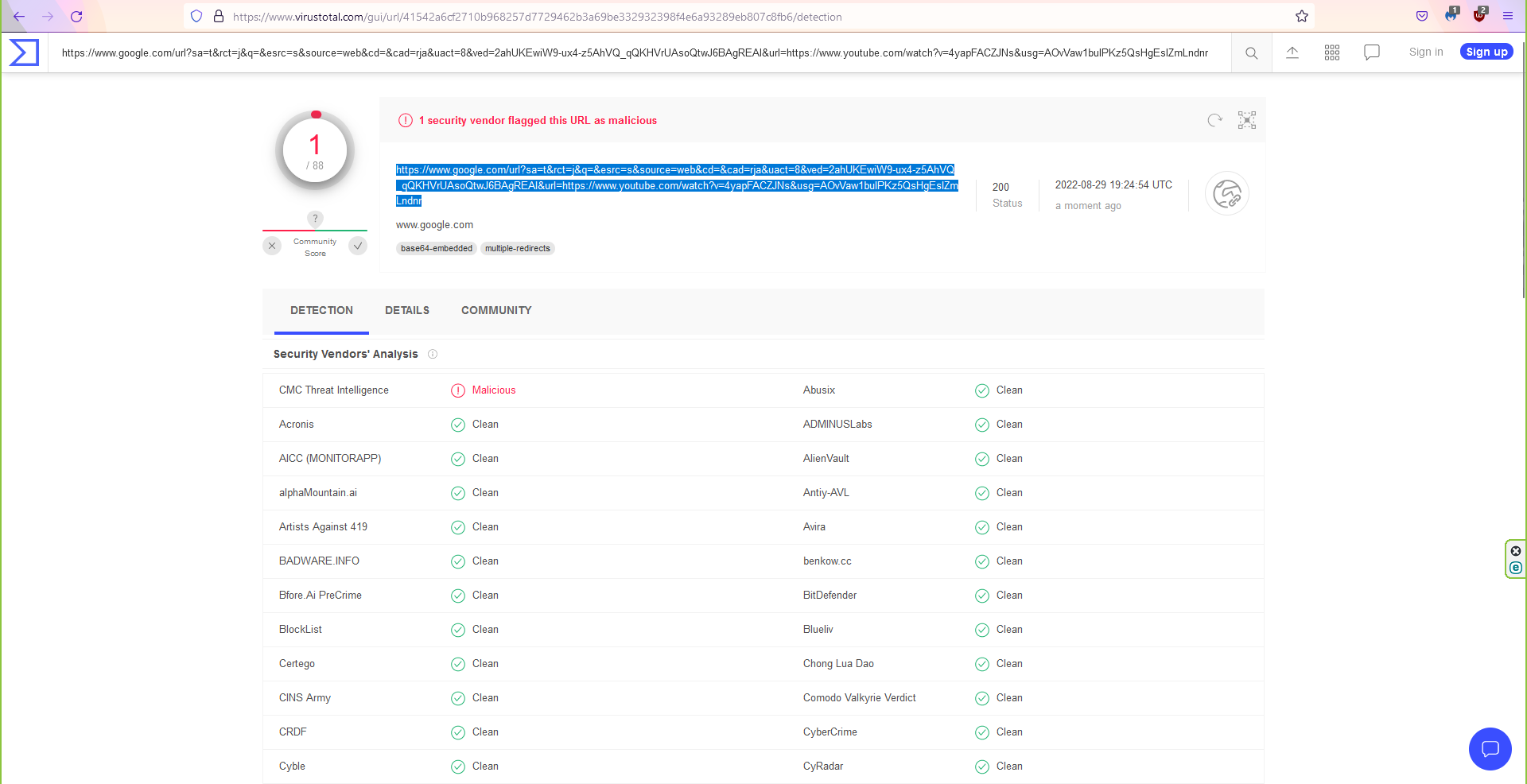Open the uBlock extension icon
This screenshot has height=784, width=1527.
pyautogui.click(x=1479, y=14)
